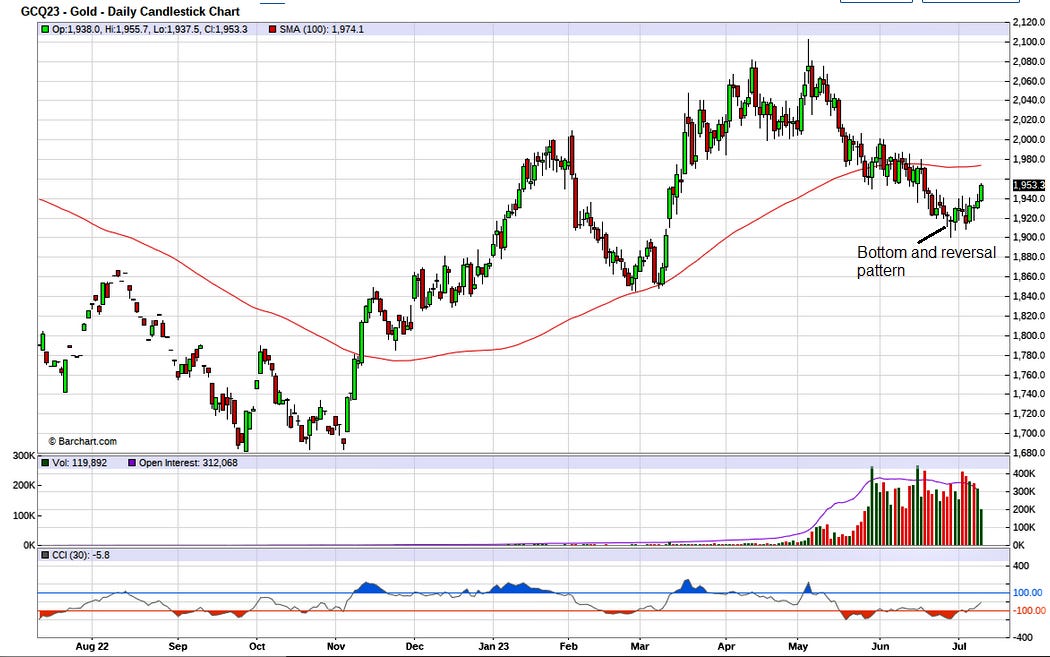Click the purple Open Interest legend swatch
Screen dimensions: 1050x657
(132, 463)
